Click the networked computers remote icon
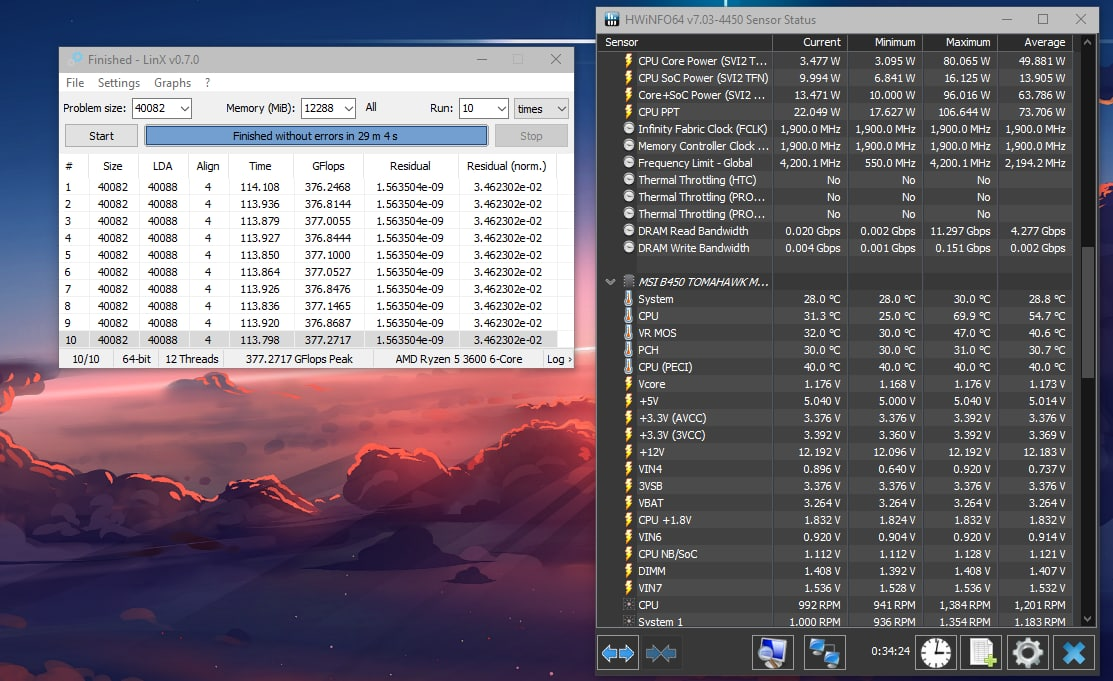 point(825,653)
